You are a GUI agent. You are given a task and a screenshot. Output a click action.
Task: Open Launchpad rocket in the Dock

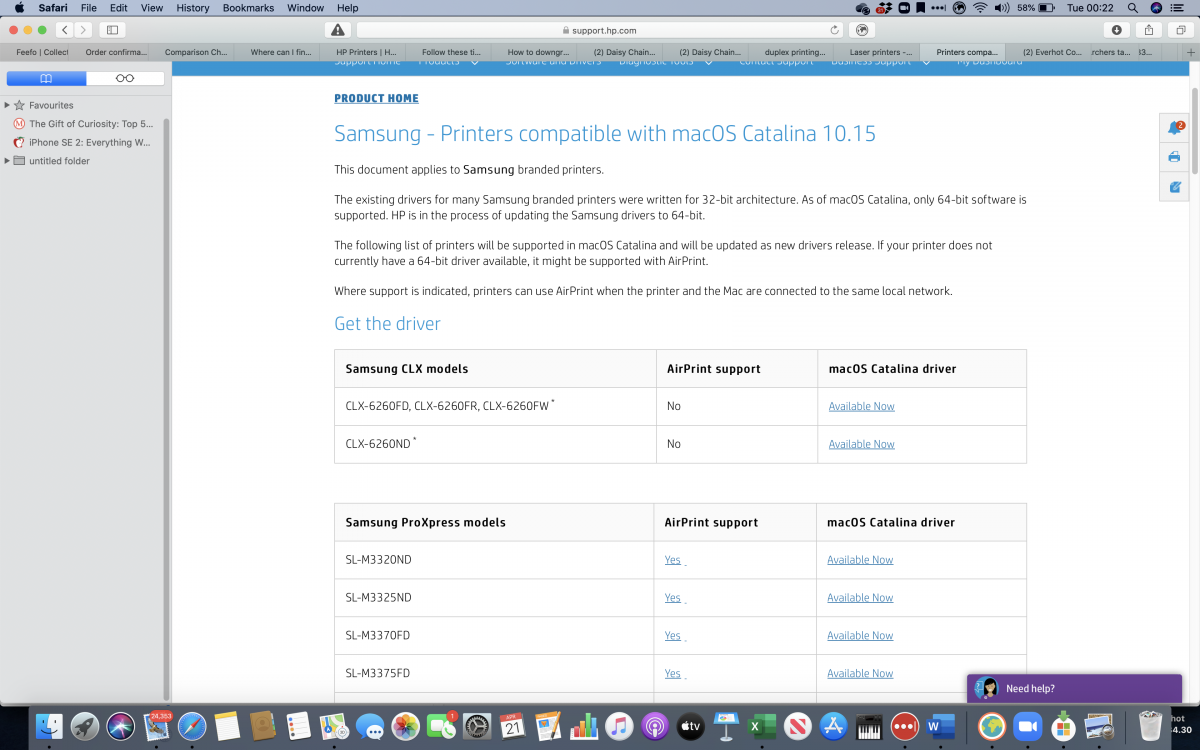pos(85,726)
